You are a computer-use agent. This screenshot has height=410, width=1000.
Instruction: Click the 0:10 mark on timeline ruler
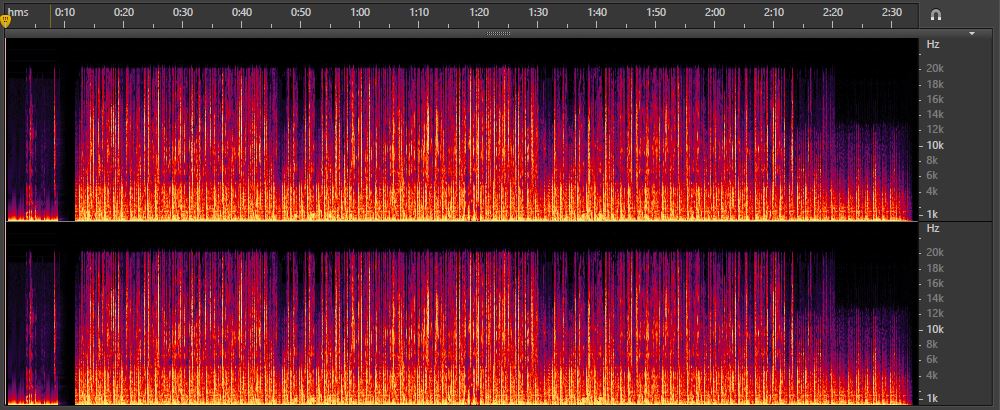(x=65, y=12)
